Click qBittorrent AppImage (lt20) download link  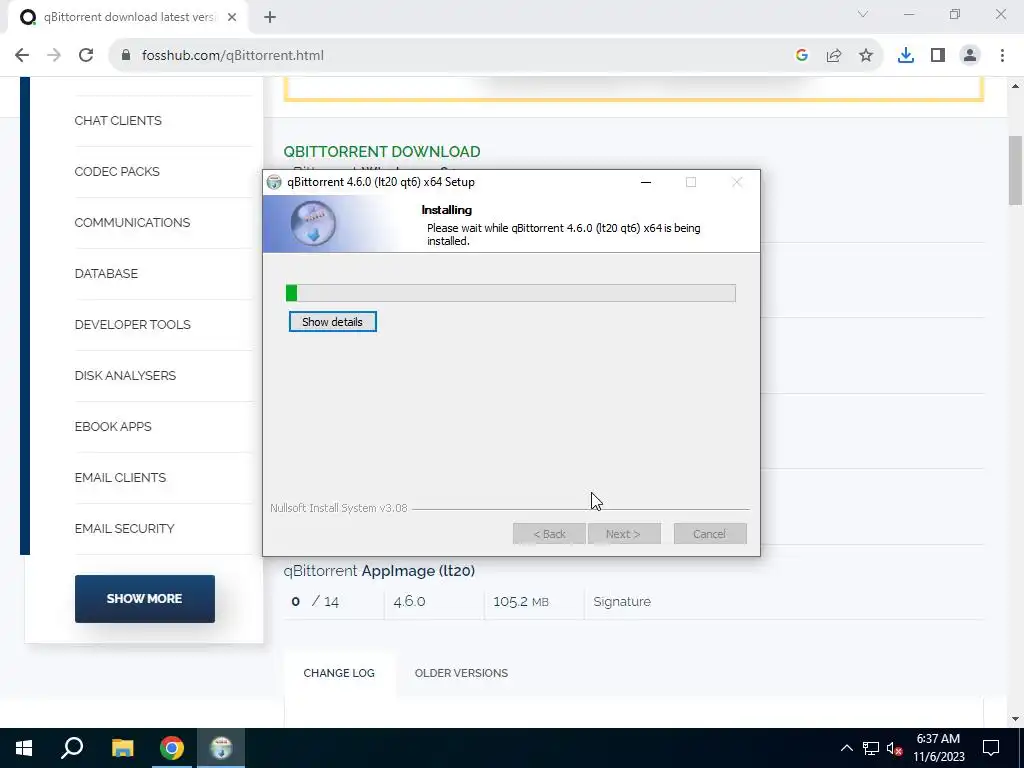pyautogui.click(x=379, y=571)
